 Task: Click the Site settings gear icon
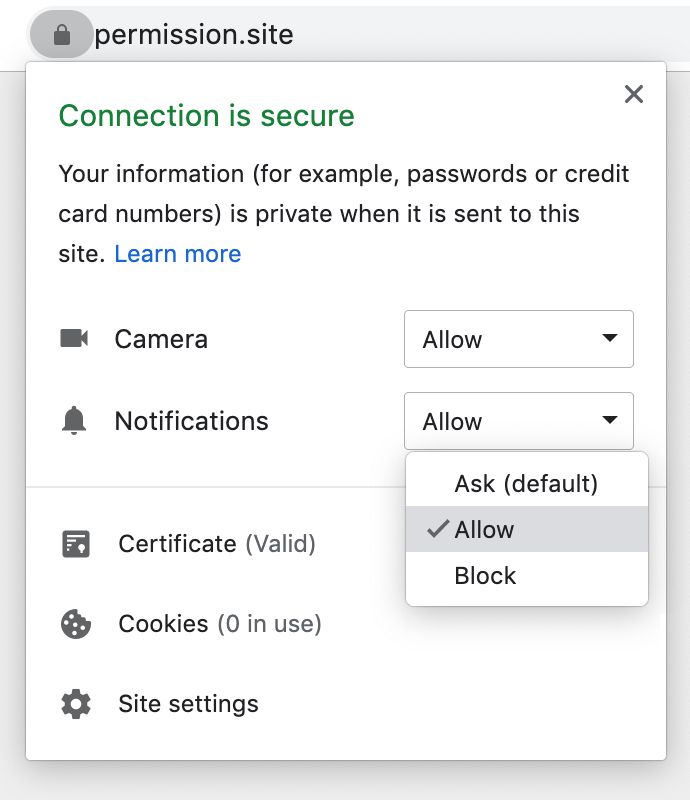pyautogui.click(x=76, y=704)
